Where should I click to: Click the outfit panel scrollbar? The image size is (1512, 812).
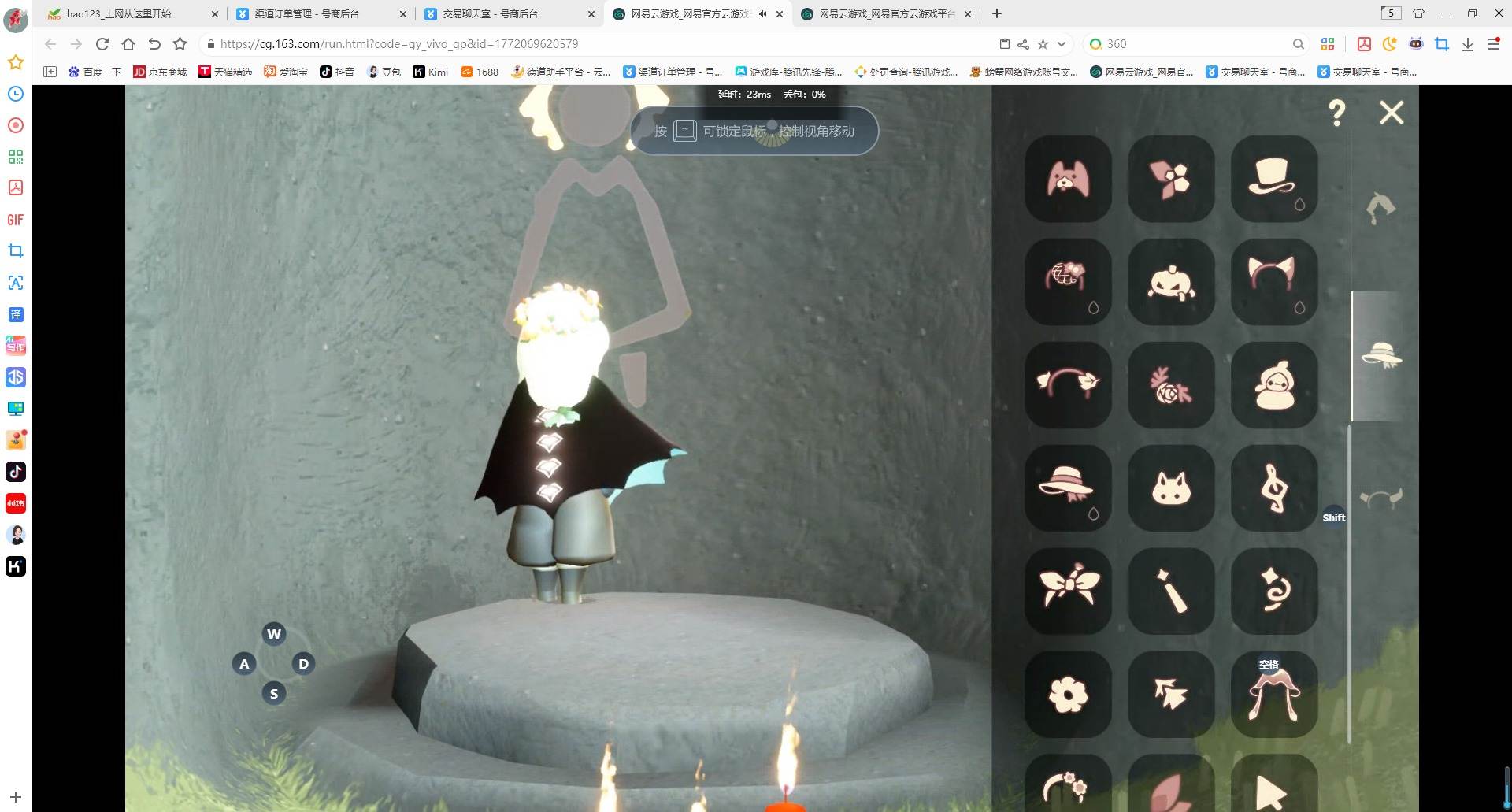point(1350,584)
